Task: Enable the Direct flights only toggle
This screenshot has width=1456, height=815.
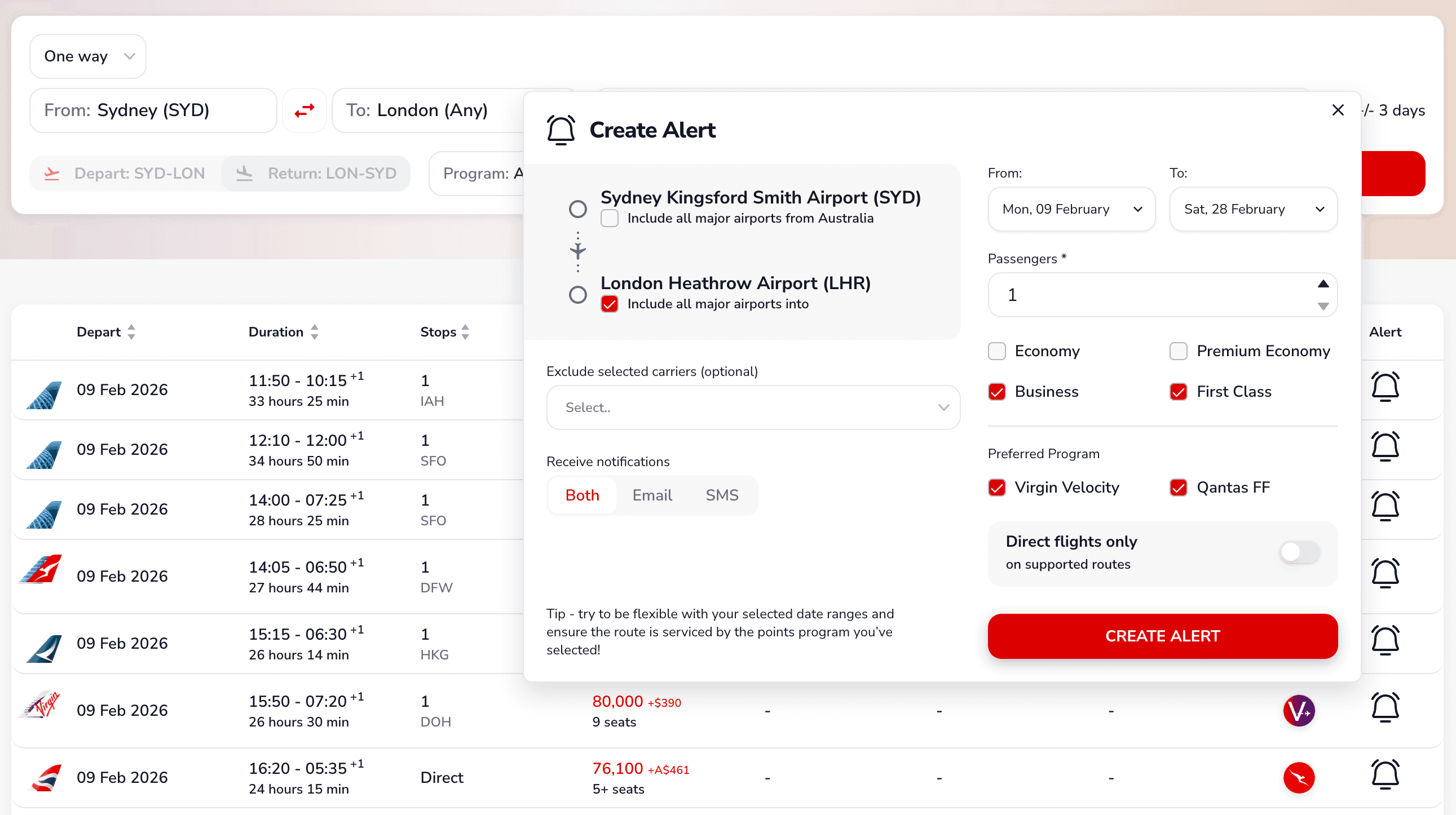Action: [x=1299, y=552]
